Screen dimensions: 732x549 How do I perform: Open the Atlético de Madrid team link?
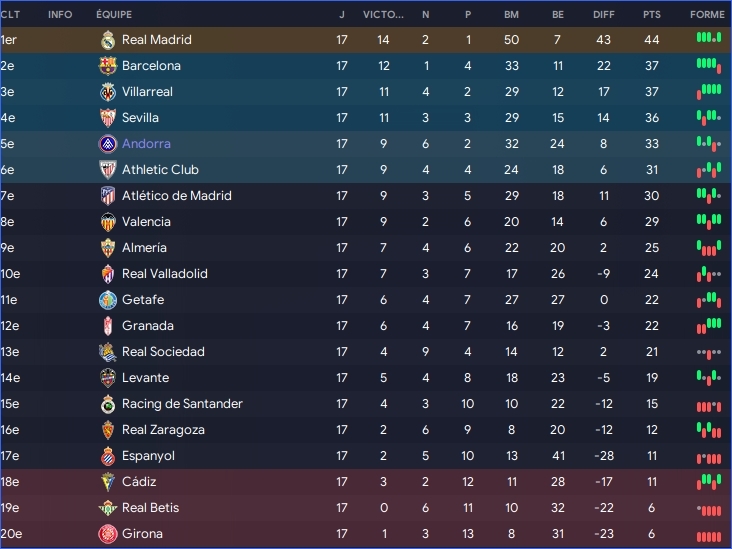click(176, 196)
